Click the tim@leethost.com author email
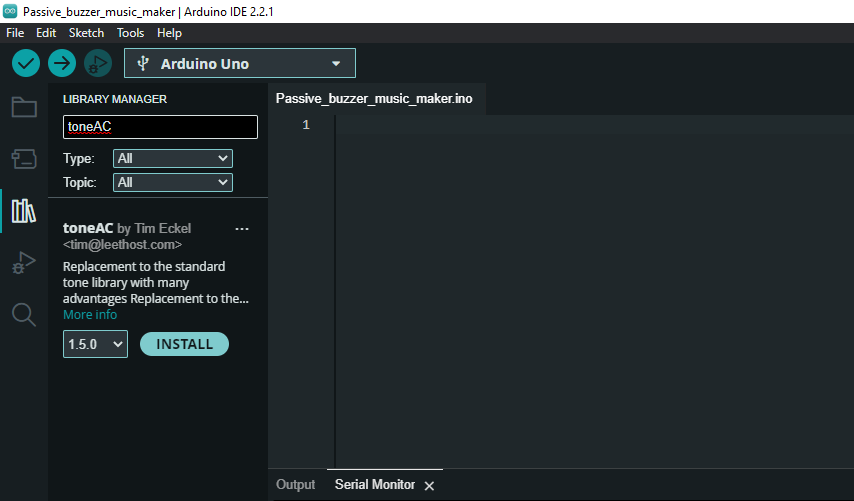Screen dimensions: 854x501 pyautogui.click(x=123, y=245)
